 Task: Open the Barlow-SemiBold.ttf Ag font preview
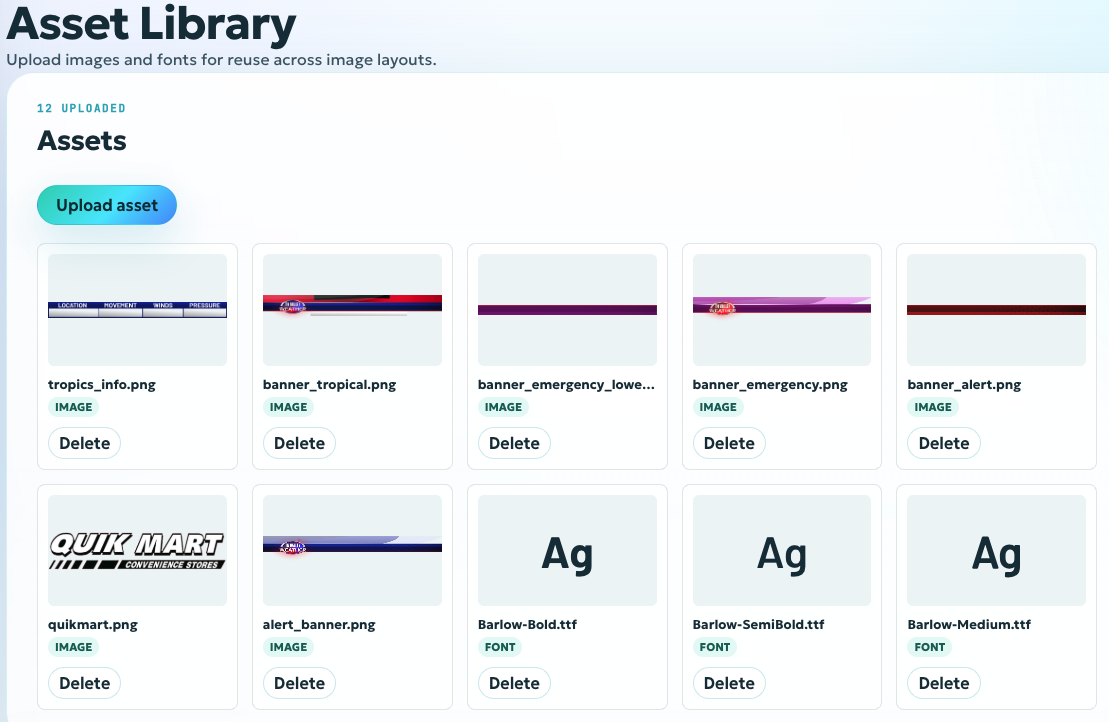[782, 550]
